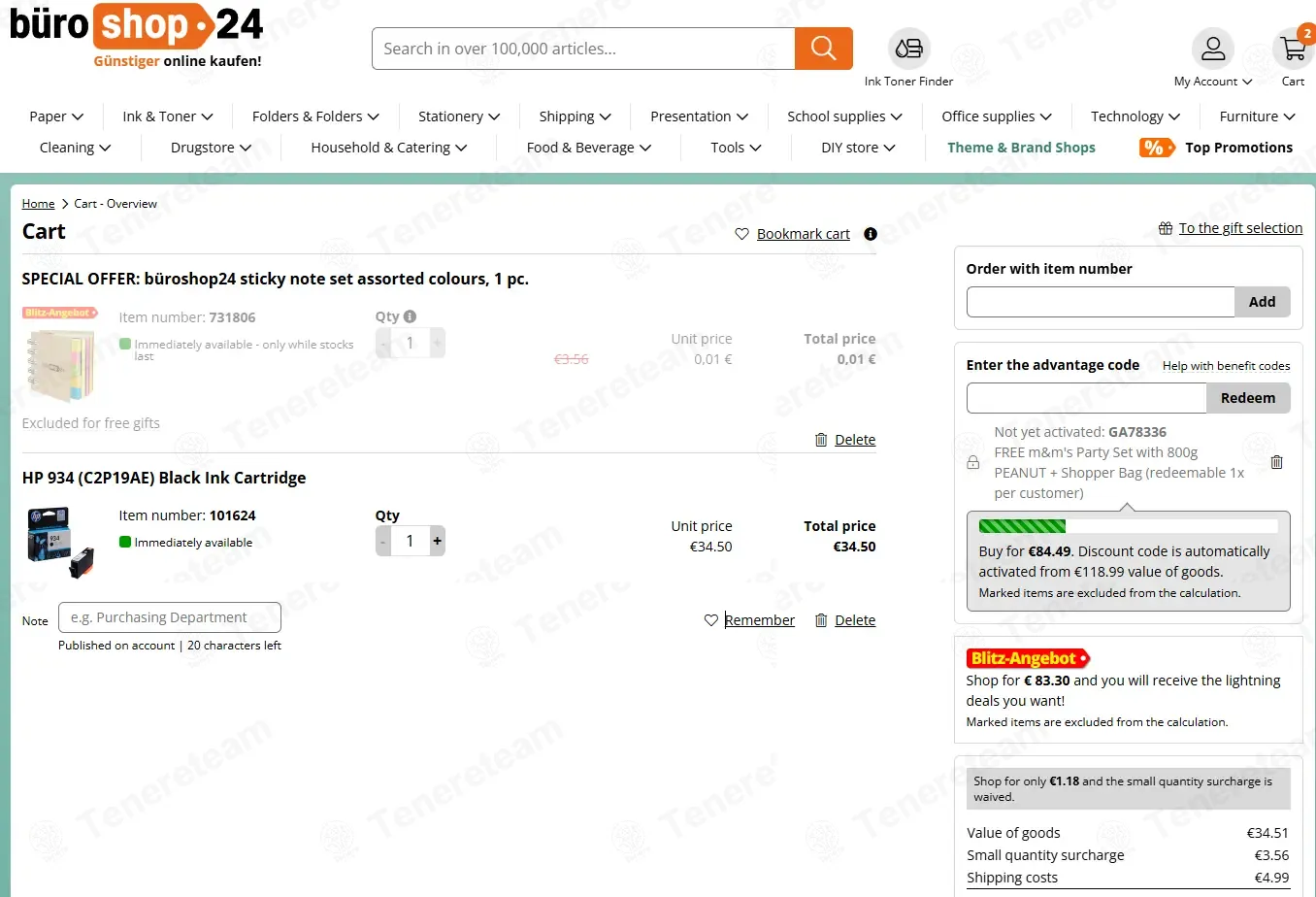This screenshot has height=897, width=1316.
Task: Open the Furniture category menu
Action: point(1258,116)
